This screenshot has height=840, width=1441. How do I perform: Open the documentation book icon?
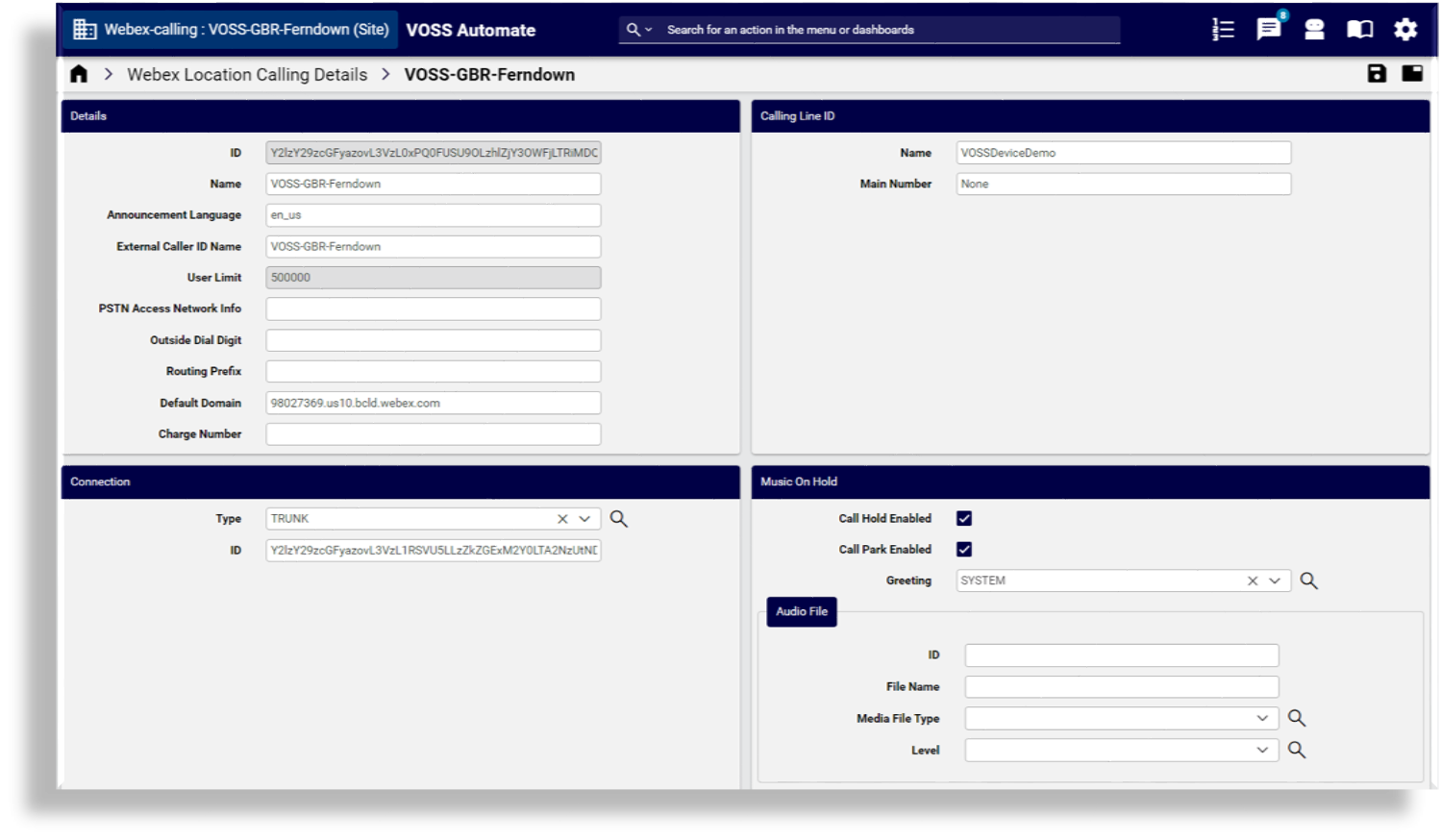1359,30
